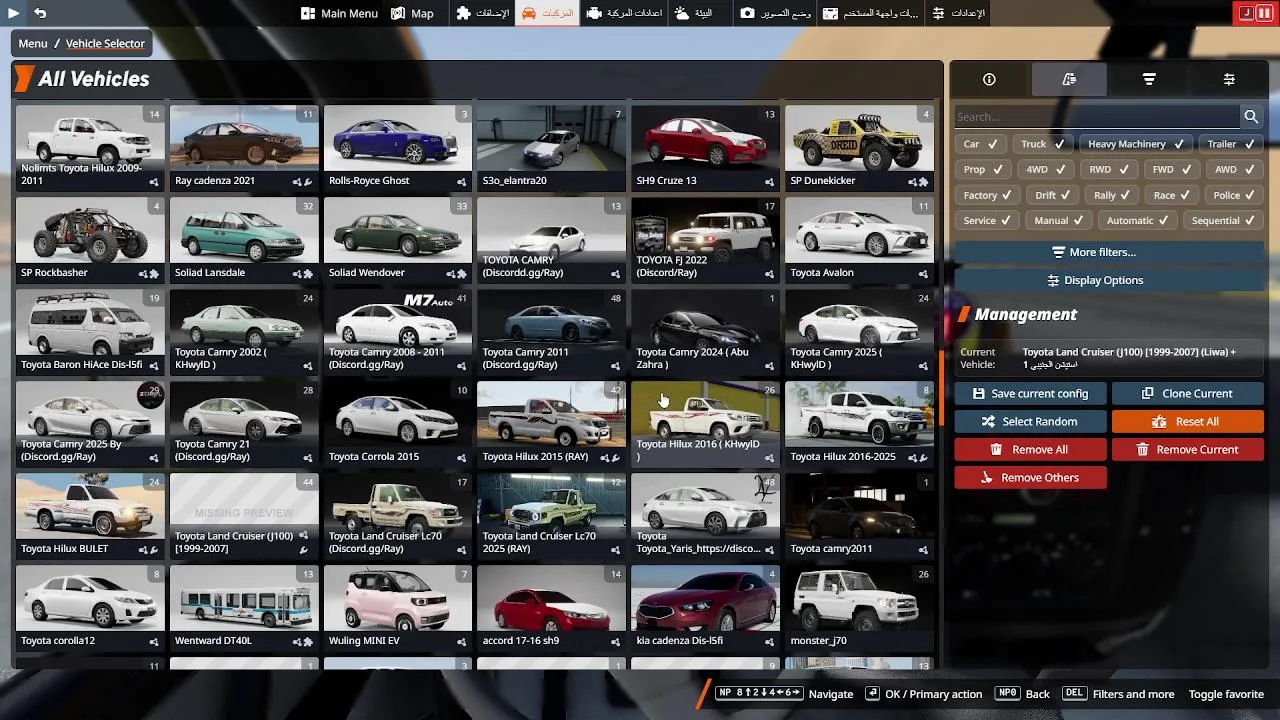The image size is (1280, 720).
Task: Open the display sliders tab icon
Action: 1229,79
